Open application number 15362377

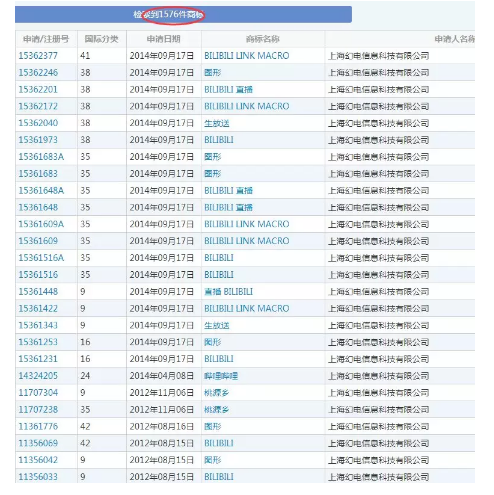click(x=38, y=56)
